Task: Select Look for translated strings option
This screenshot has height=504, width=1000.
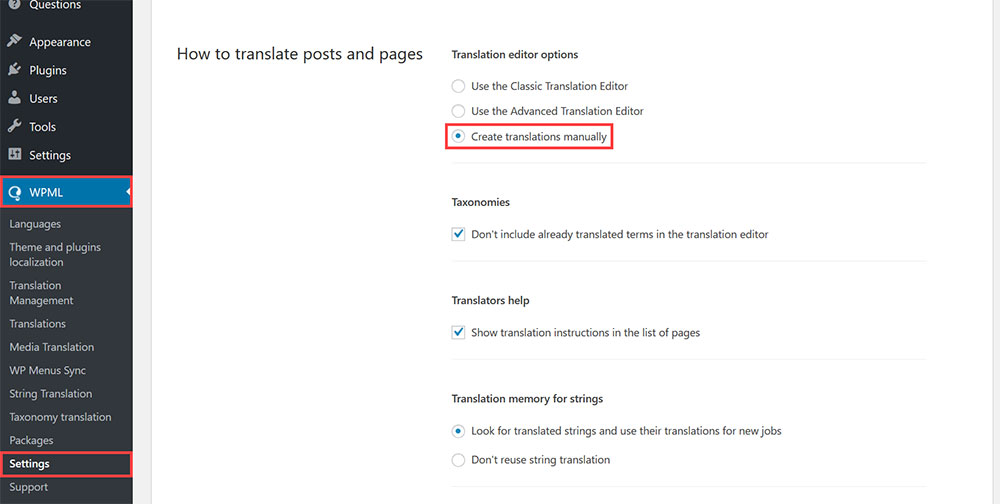Action: [458, 431]
